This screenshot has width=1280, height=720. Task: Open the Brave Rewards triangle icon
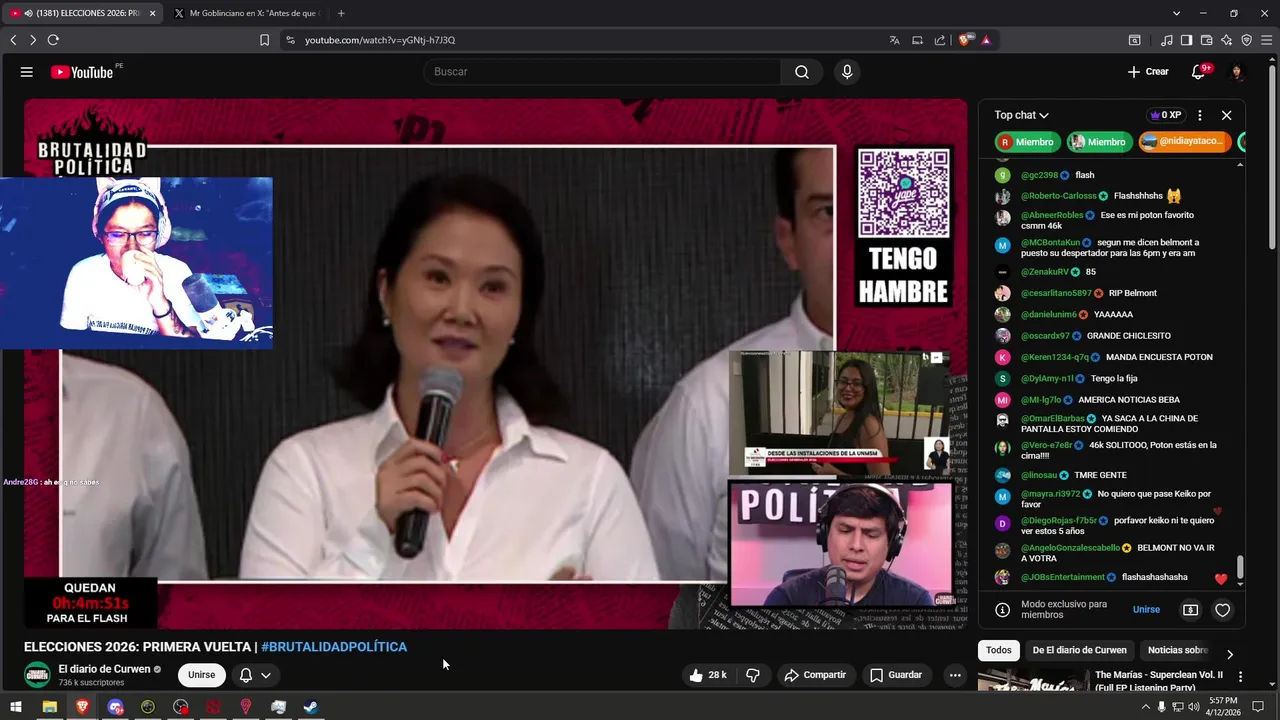coord(986,40)
